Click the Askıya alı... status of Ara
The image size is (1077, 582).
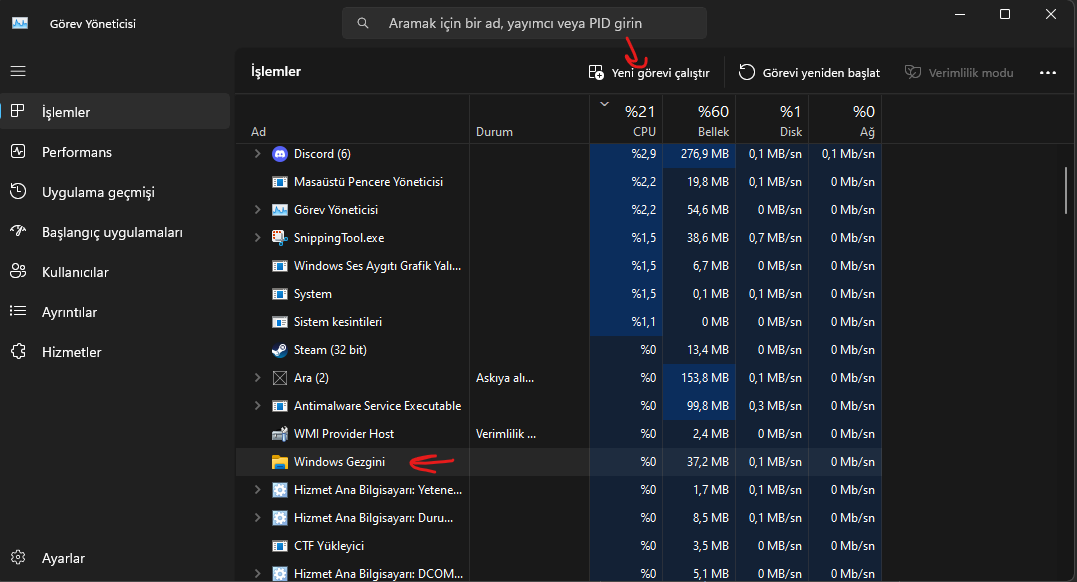pyautogui.click(x=505, y=378)
